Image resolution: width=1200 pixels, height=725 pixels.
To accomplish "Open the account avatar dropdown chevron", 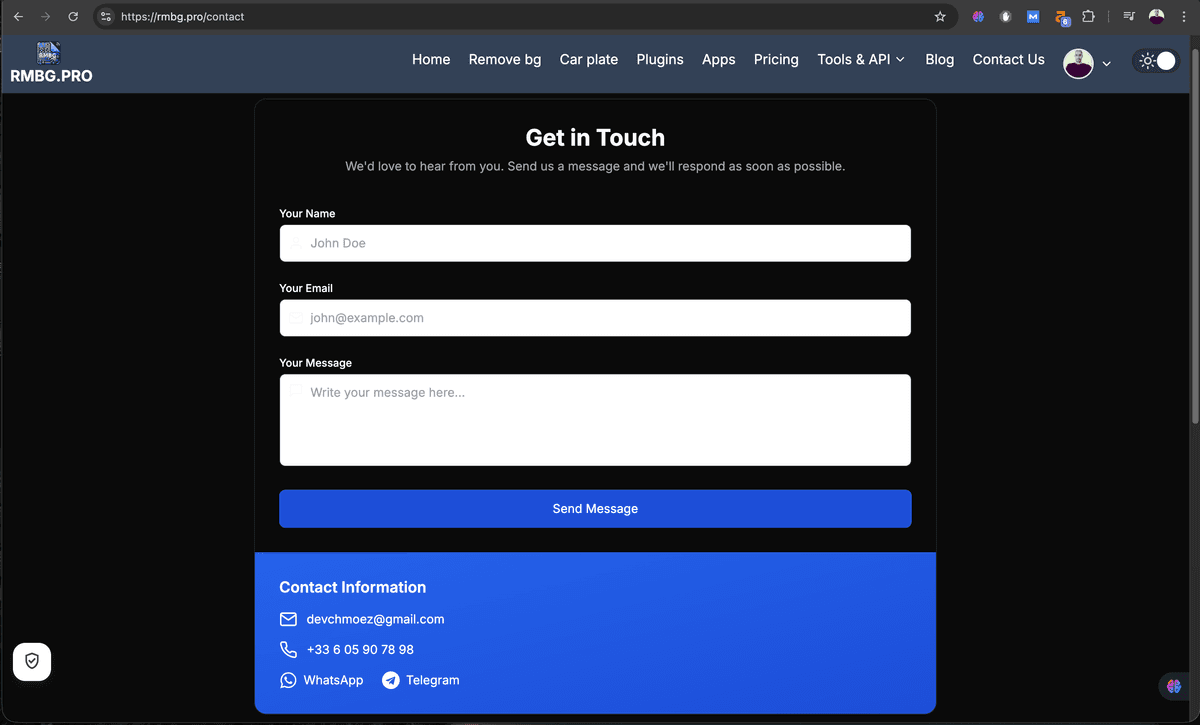I will pyautogui.click(x=1107, y=63).
